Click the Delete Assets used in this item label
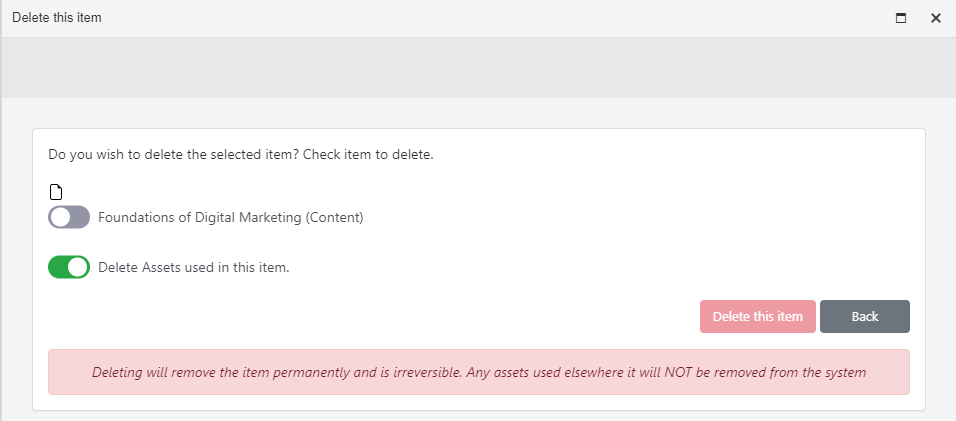Screen dimensions: 956x421 (194, 267)
